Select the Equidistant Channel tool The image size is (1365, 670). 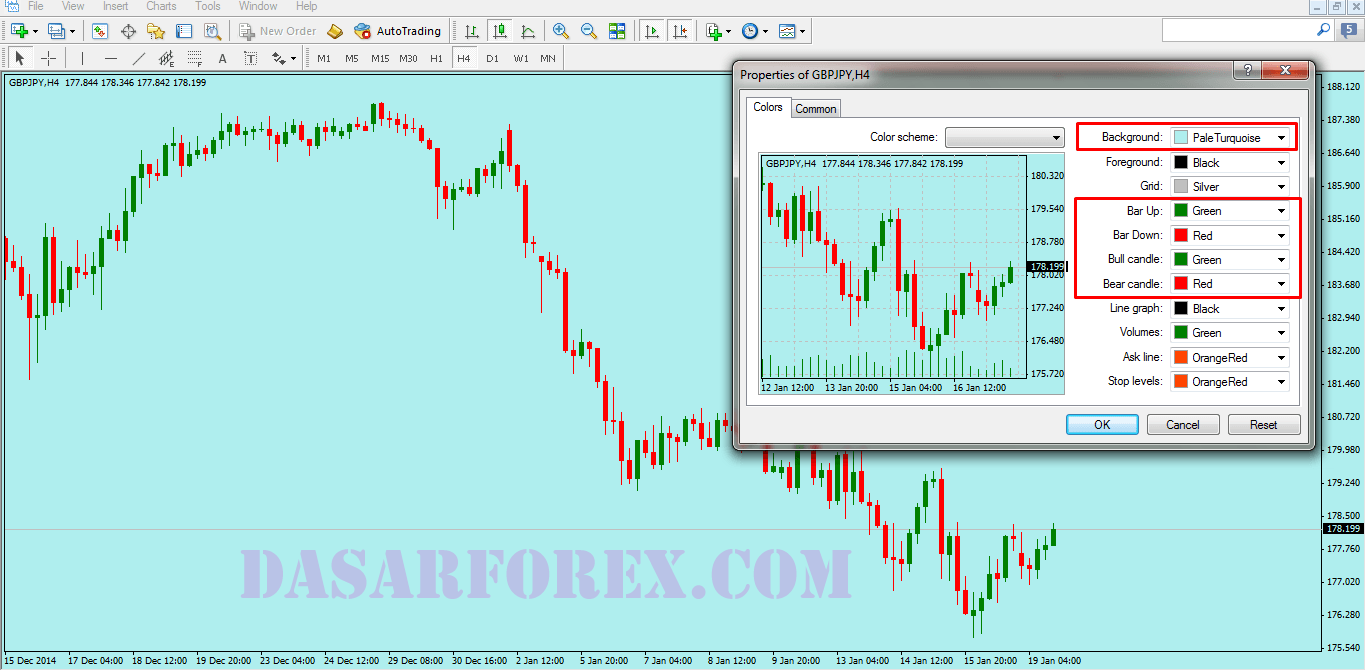(166, 58)
